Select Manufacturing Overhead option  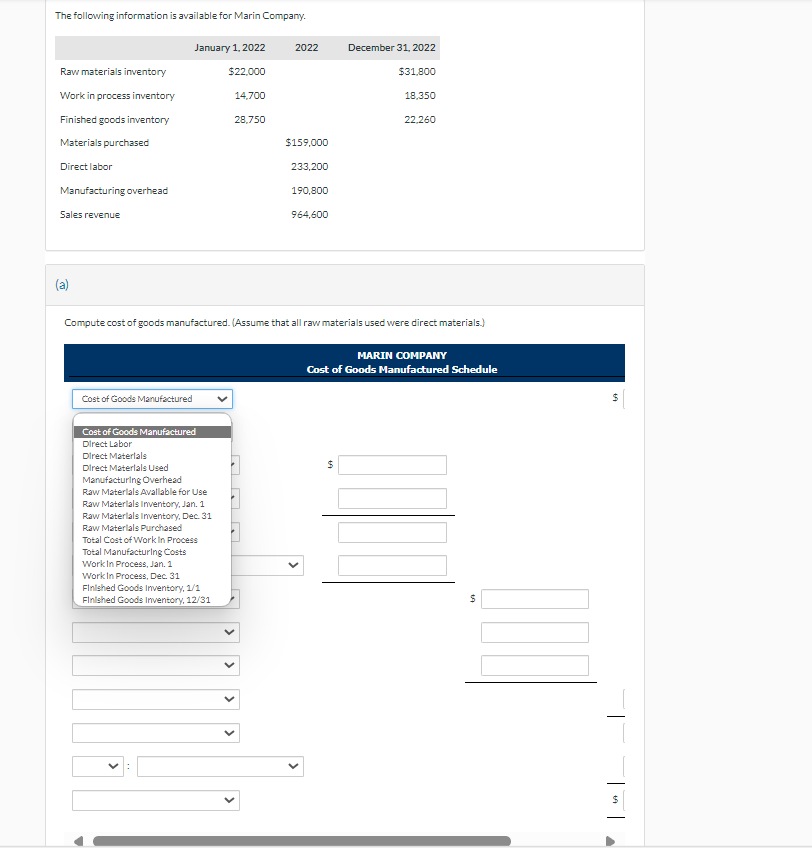coord(153,479)
